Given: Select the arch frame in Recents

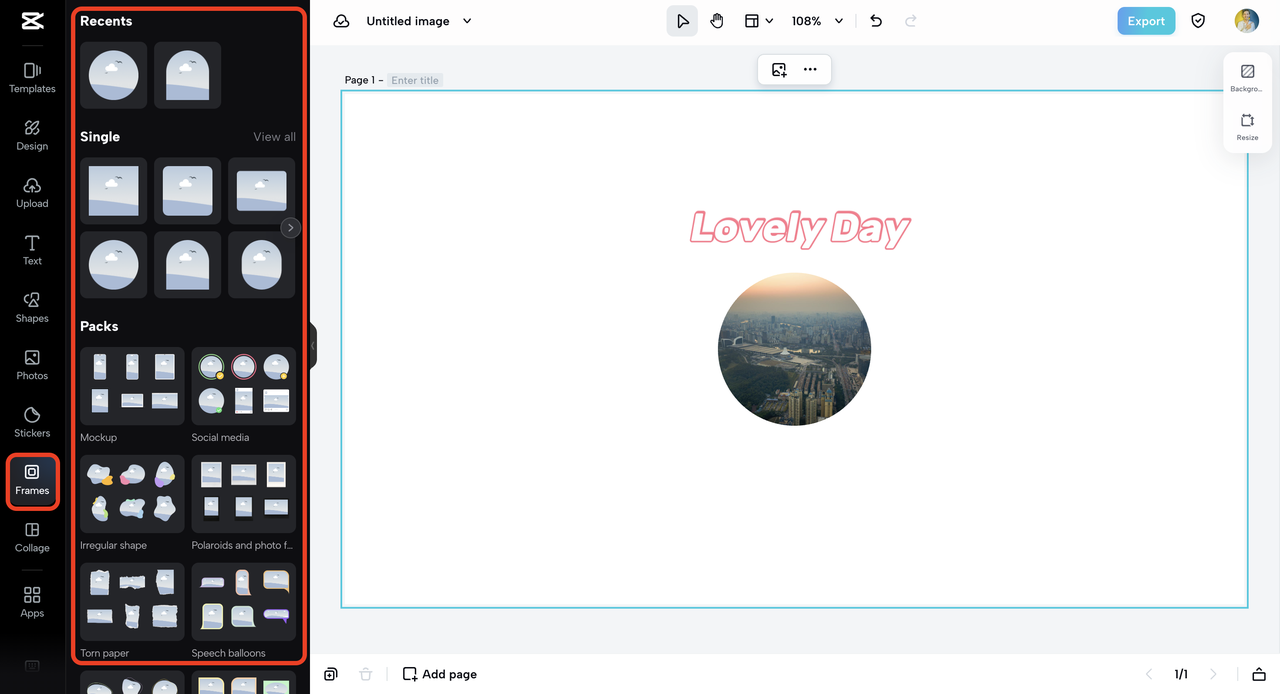Looking at the screenshot, I should (x=187, y=75).
